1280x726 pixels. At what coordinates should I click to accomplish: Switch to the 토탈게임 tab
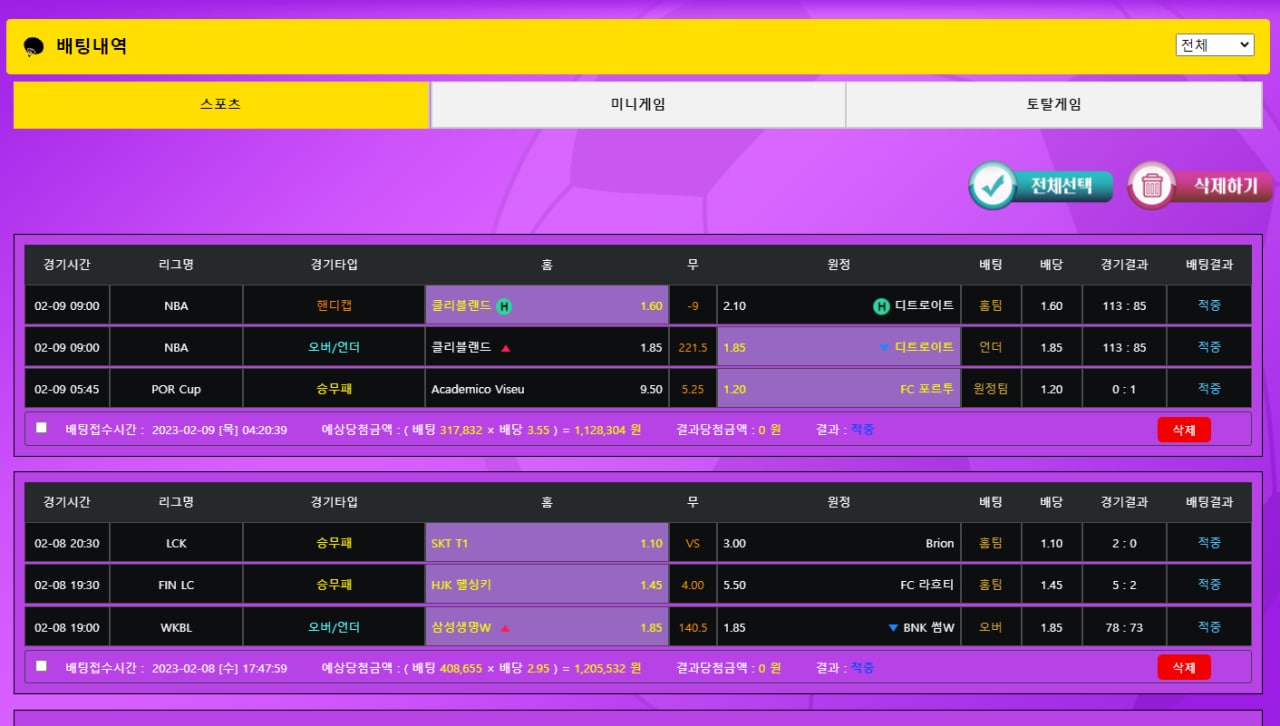coord(1053,105)
